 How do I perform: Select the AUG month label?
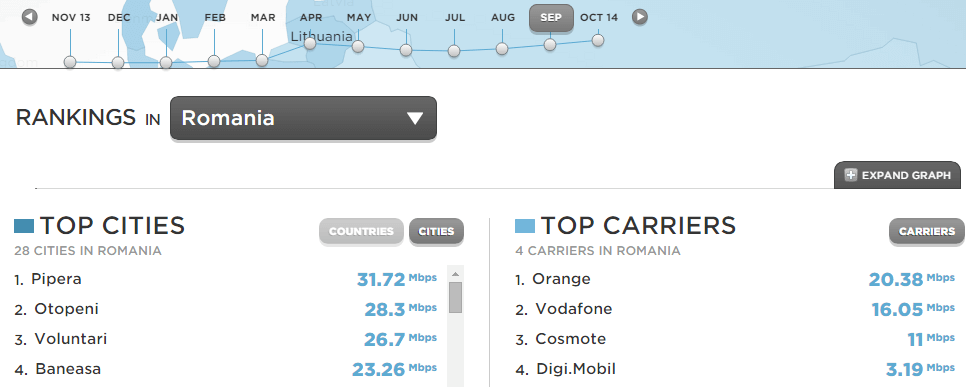pos(503,17)
